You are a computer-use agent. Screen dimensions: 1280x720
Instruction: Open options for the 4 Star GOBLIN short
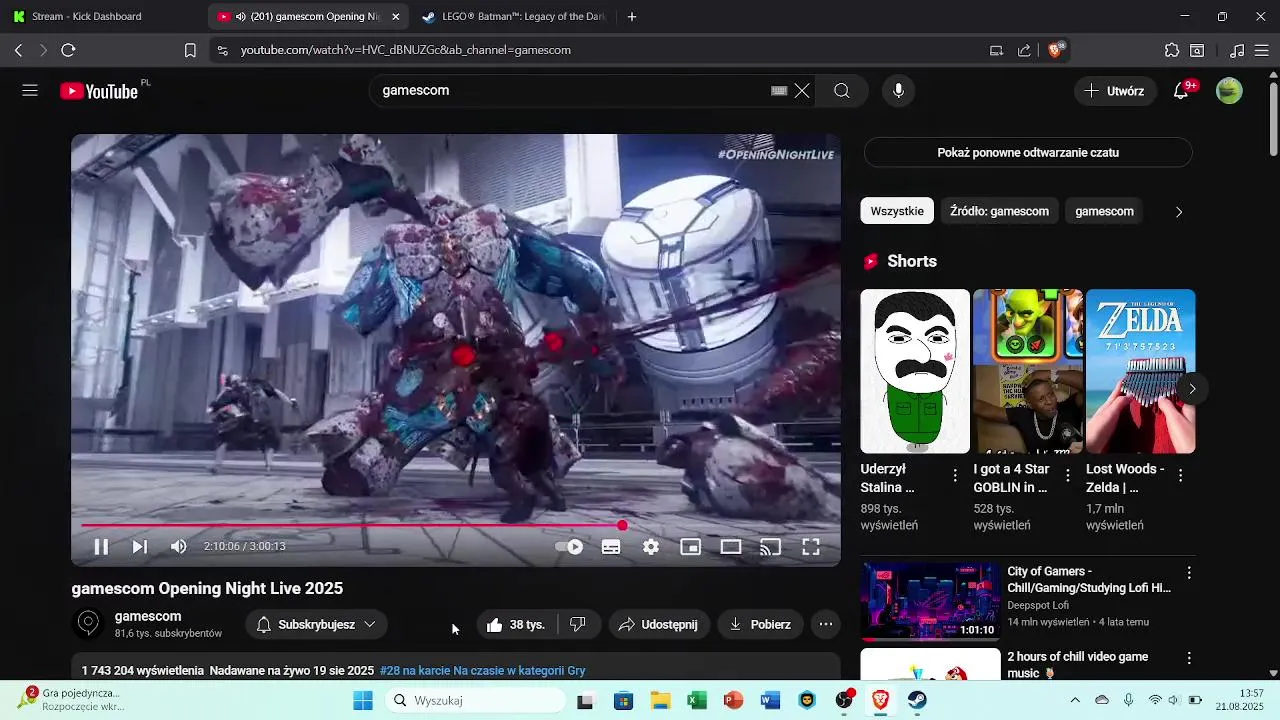pos(1068,476)
